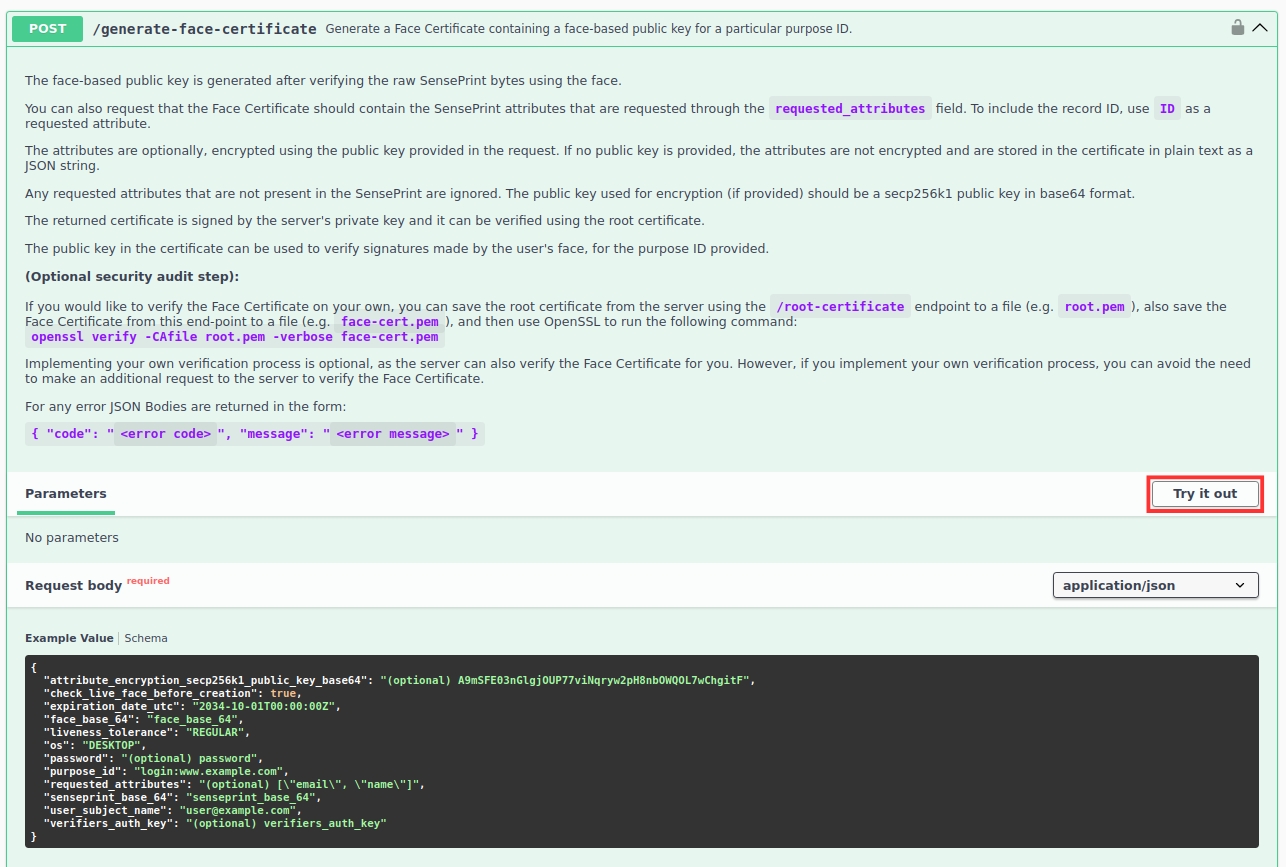Click the root.pem file name code
The width and height of the screenshot is (1286, 867).
pyautogui.click(x=1094, y=307)
